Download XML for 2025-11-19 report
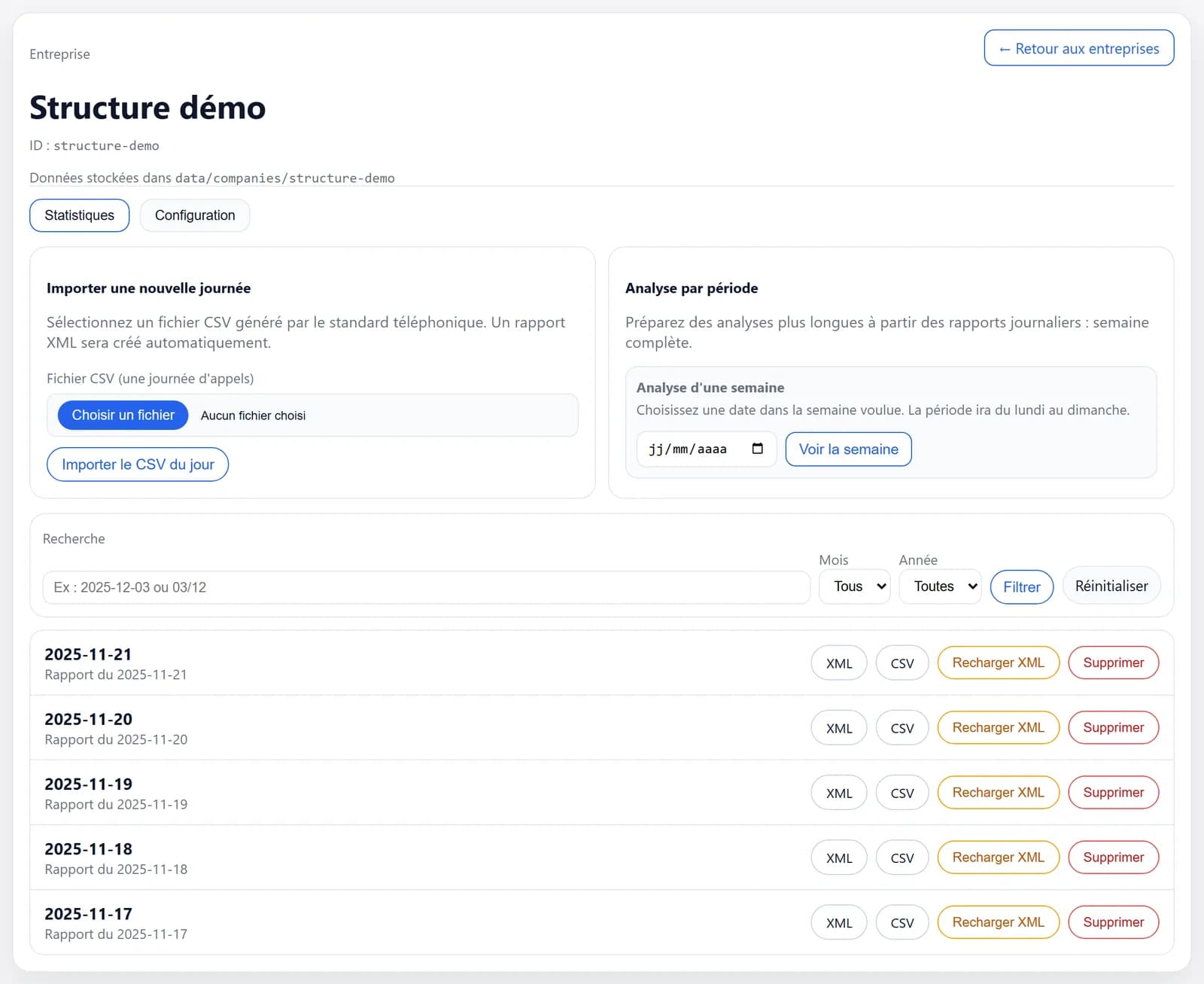The width and height of the screenshot is (1204, 984). click(x=839, y=793)
